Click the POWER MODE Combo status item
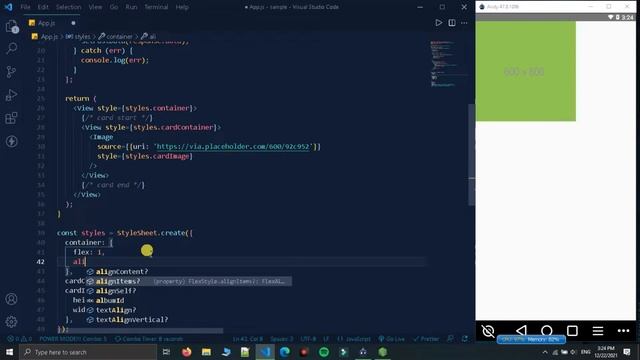Viewport: 640px width, 360px height. coord(73,339)
